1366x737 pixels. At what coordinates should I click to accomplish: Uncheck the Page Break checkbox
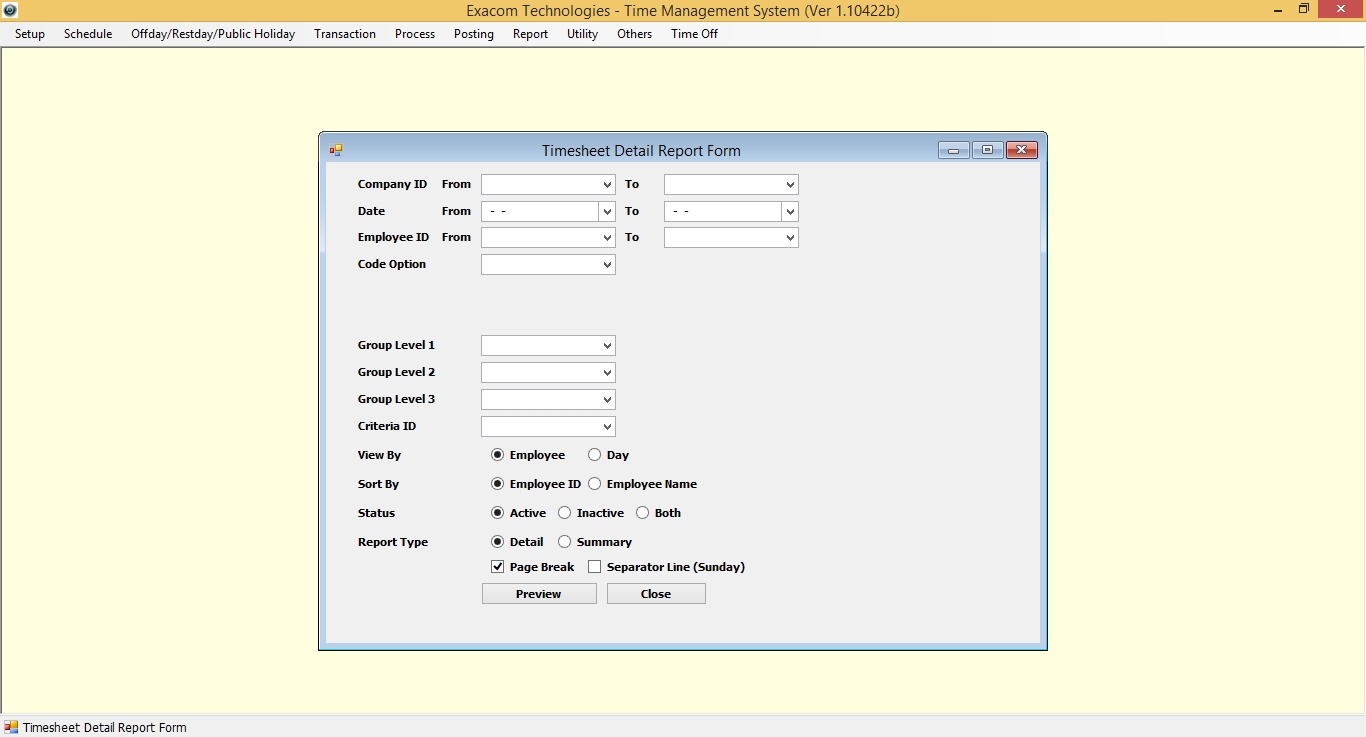(x=498, y=567)
